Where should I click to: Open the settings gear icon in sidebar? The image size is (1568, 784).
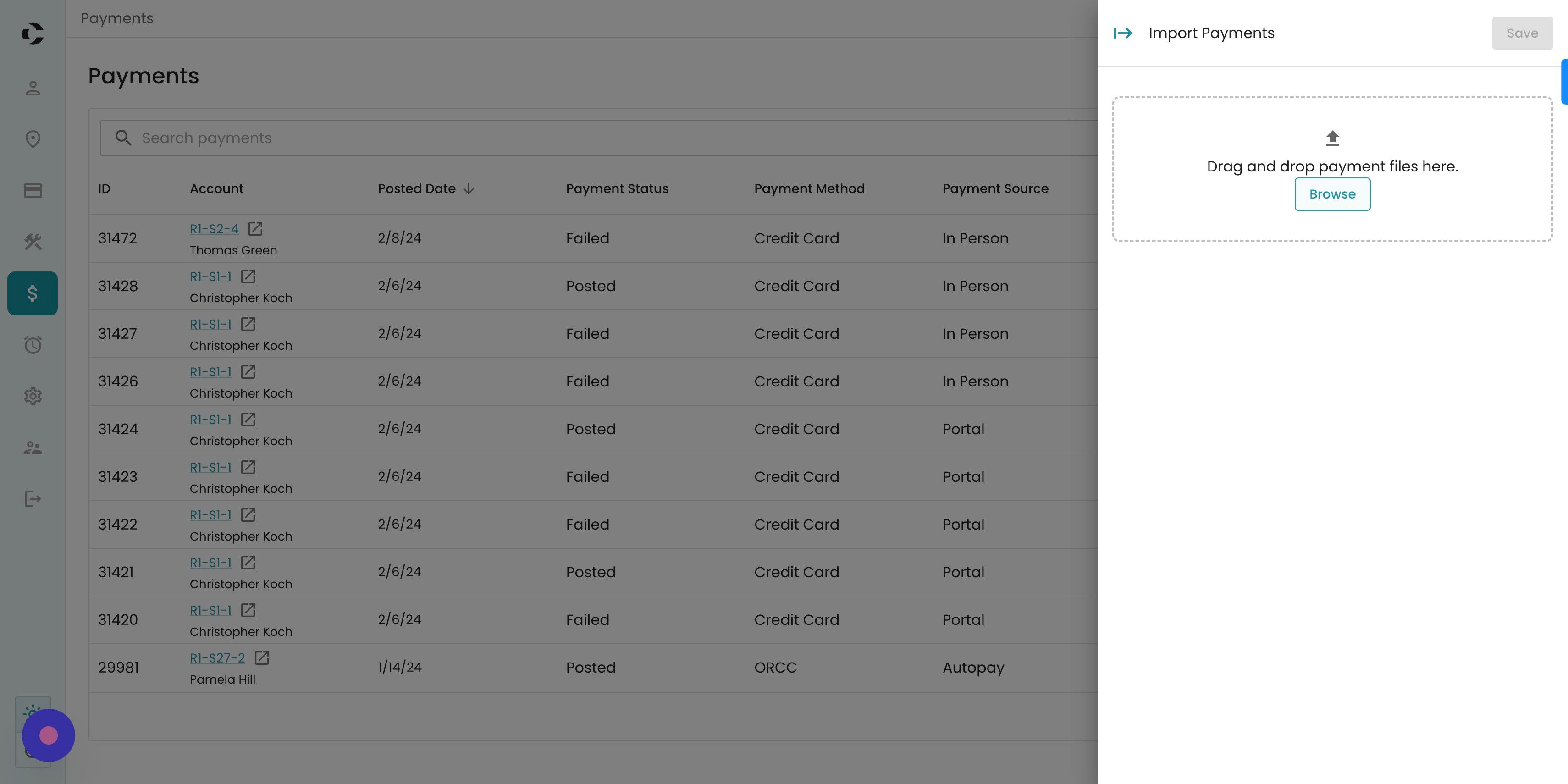coord(33,396)
